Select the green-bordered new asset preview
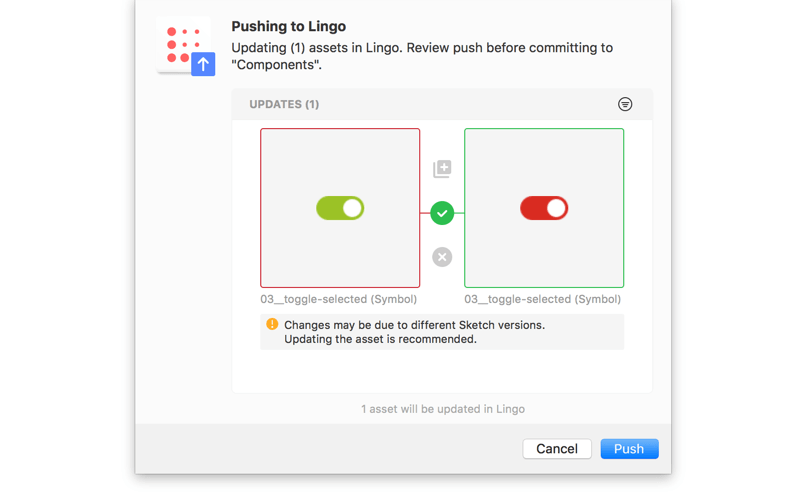Screen dimensions: 808x496 click(x=544, y=160)
